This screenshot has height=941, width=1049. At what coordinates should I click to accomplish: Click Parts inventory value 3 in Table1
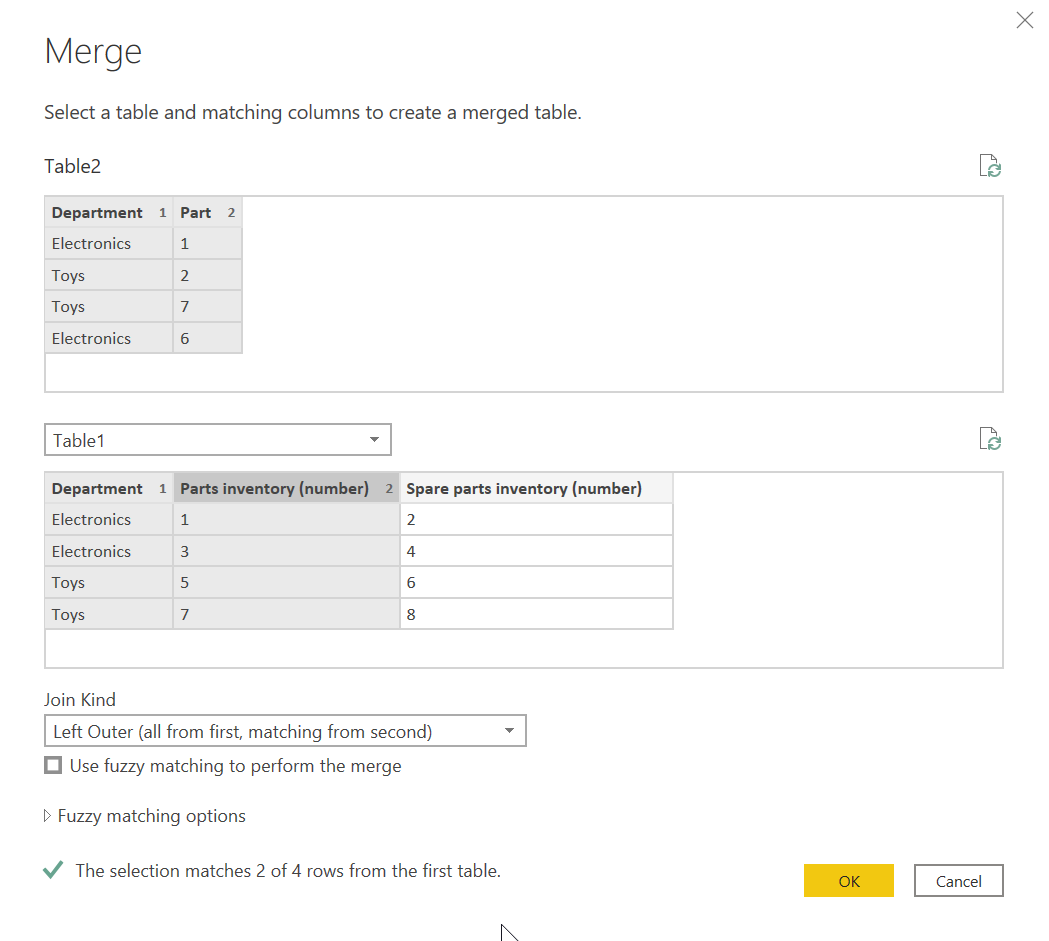tap(286, 551)
